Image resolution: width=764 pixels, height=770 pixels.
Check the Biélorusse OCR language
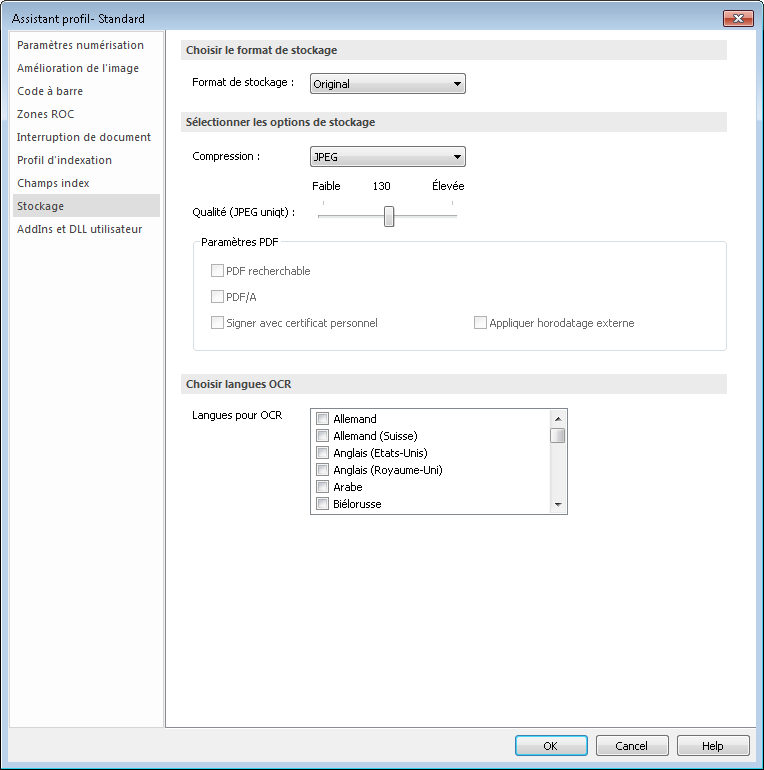322,504
